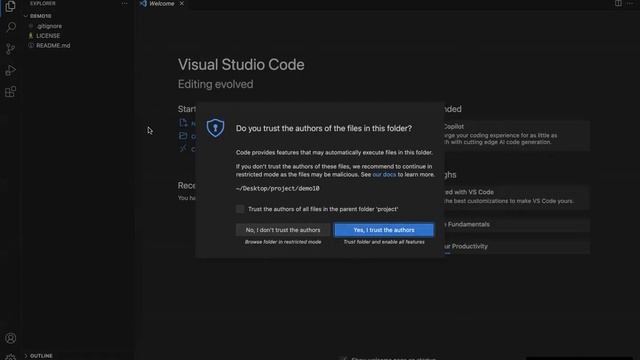Open Explorer views and more actions
Screen dimensions: 640x360
point(124,3)
